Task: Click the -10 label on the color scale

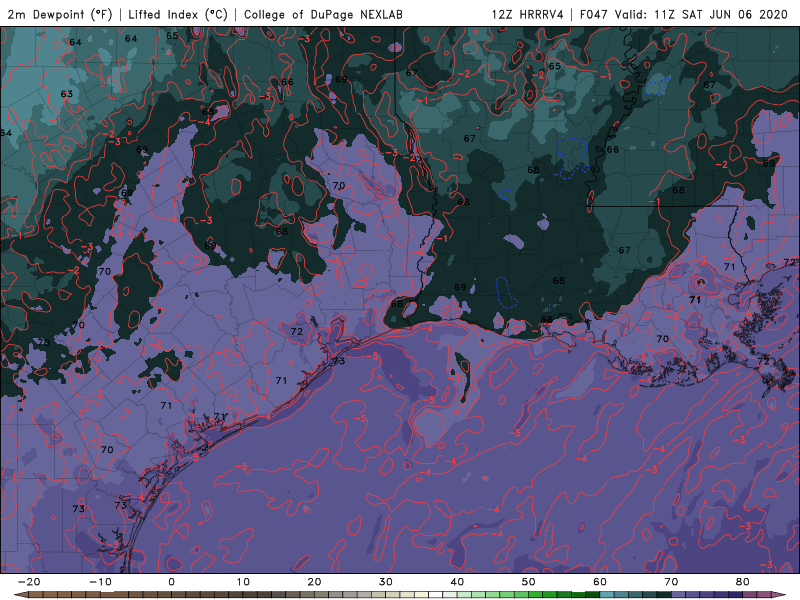Action: point(100,582)
